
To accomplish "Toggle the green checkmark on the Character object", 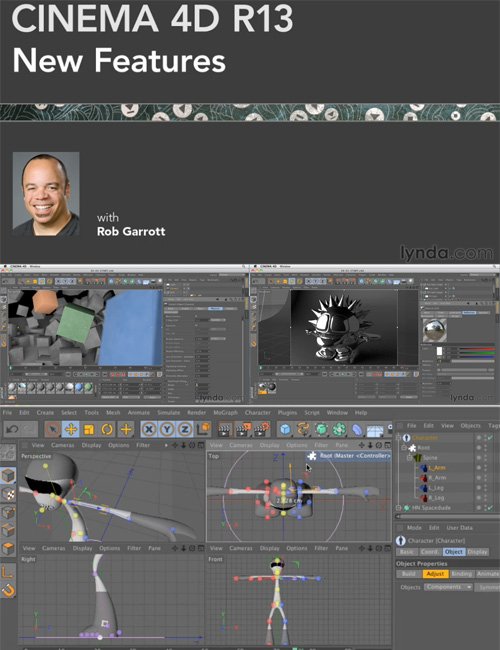I will pos(490,438).
